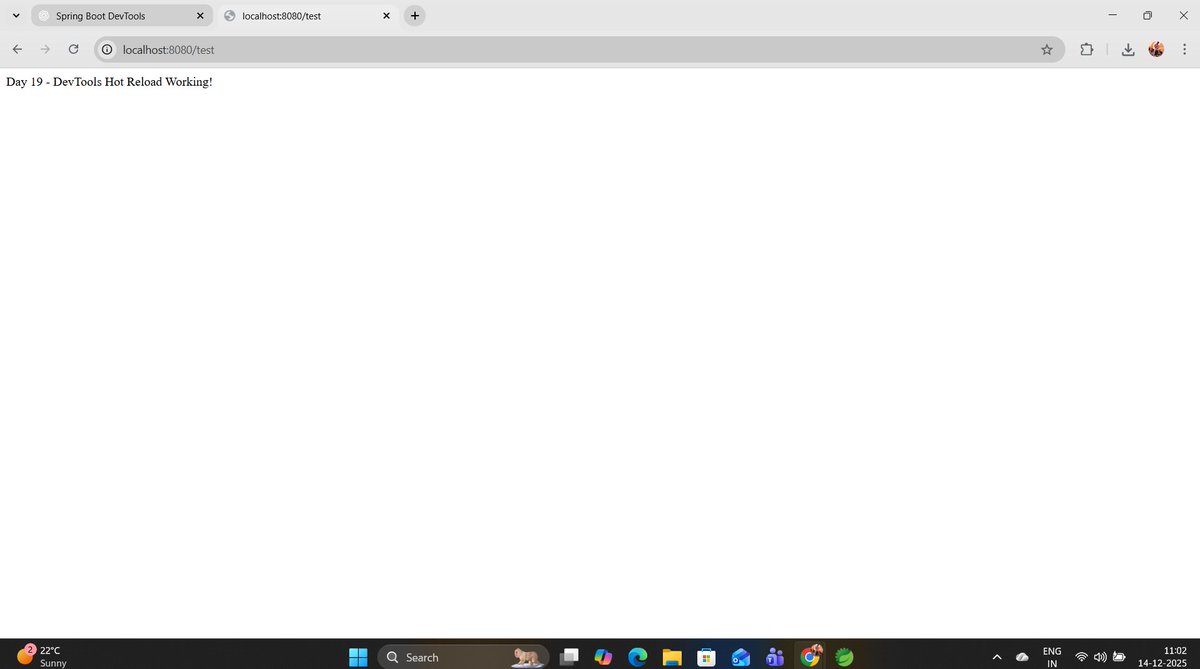The width and height of the screenshot is (1200, 669).
Task: Open the Chrome profile avatar
Action: click(1157, 49)
